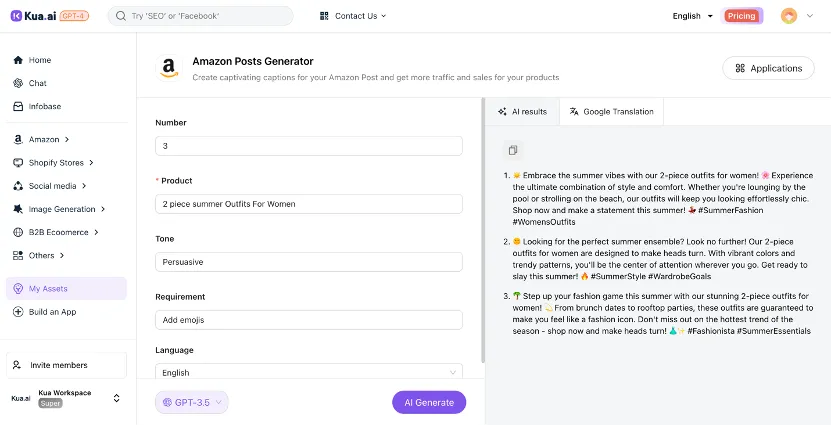Switch to the Google Translation tab
The height and width of the screenshot is (426, 832).
pos(610,111)
